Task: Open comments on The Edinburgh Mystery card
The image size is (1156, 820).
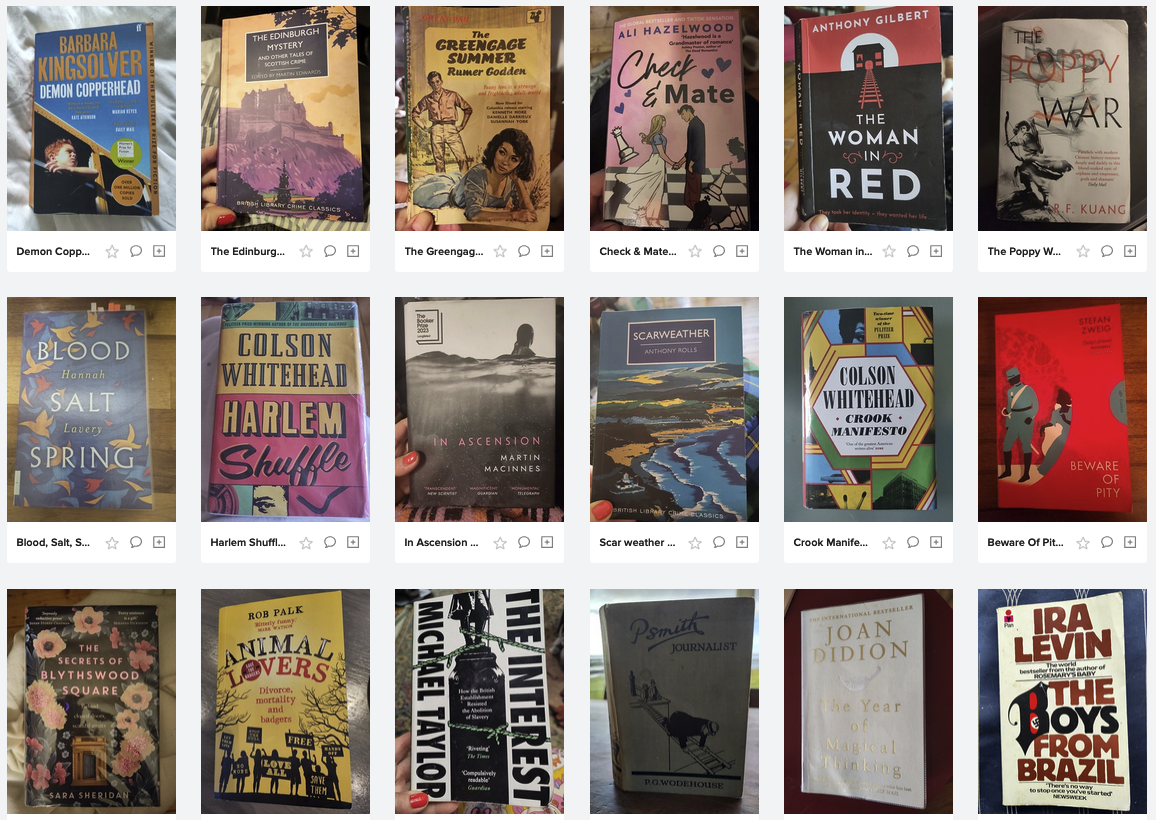Action: [330, 251]
